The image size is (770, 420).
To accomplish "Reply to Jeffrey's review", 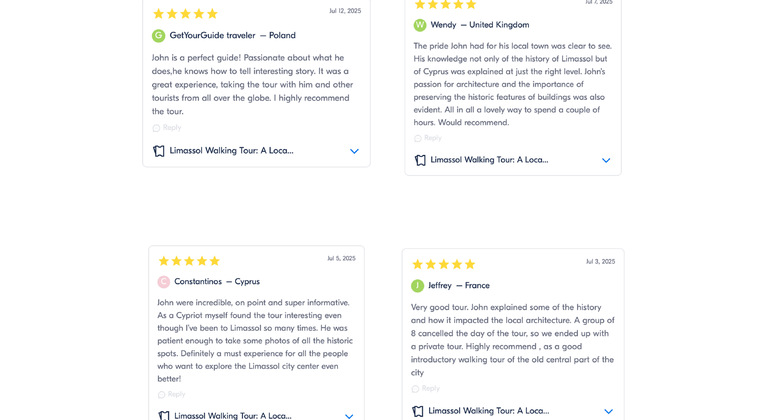I will [426, 389].
